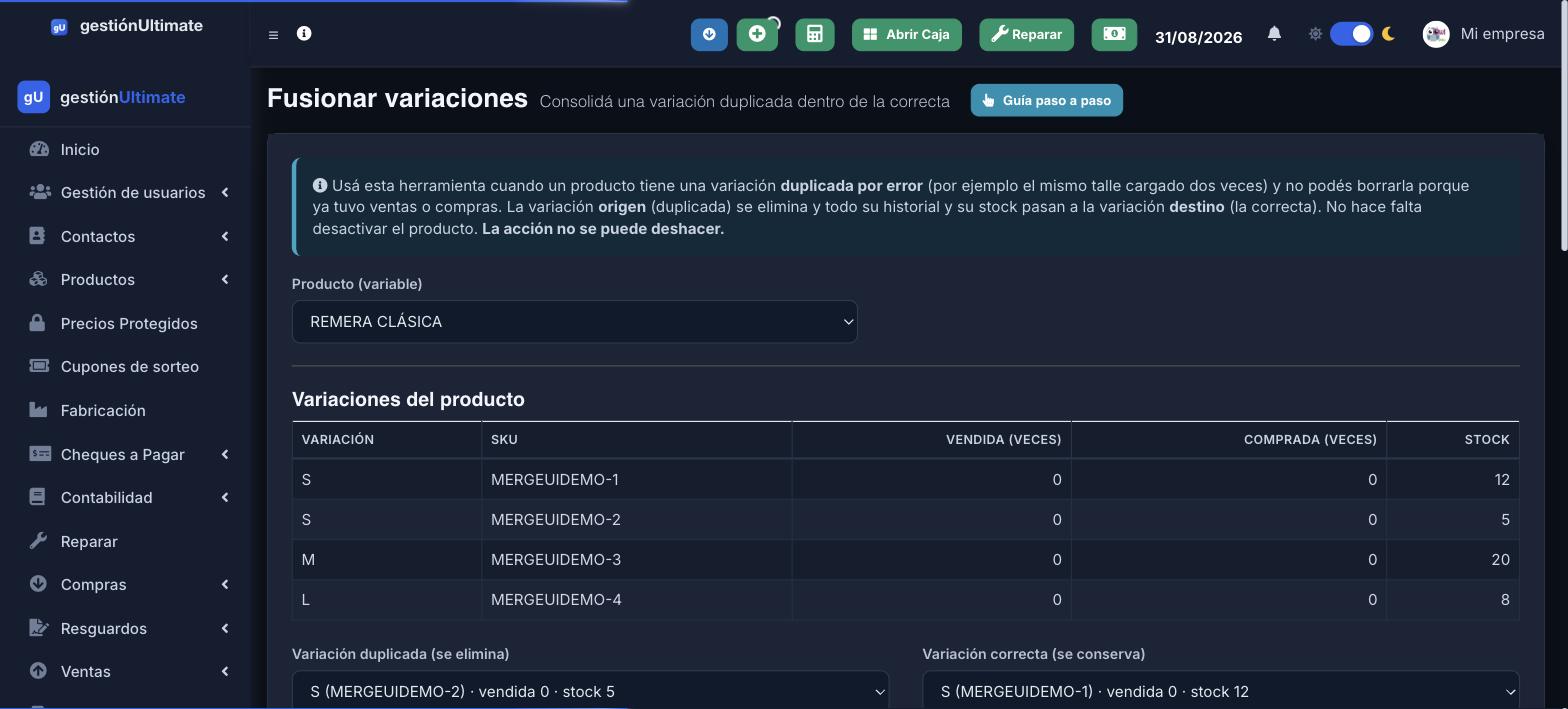
Task: Click the Cupones de sorteo ticket icon
Action: 39,366
